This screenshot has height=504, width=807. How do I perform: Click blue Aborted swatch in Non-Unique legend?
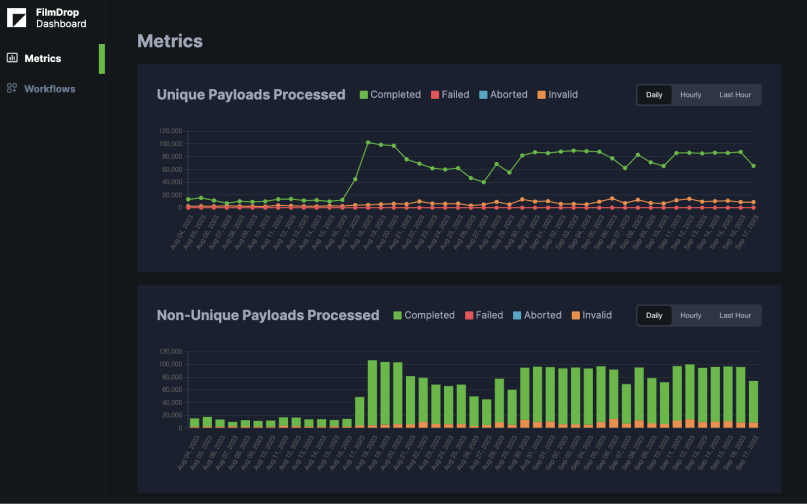click(516, 315)
